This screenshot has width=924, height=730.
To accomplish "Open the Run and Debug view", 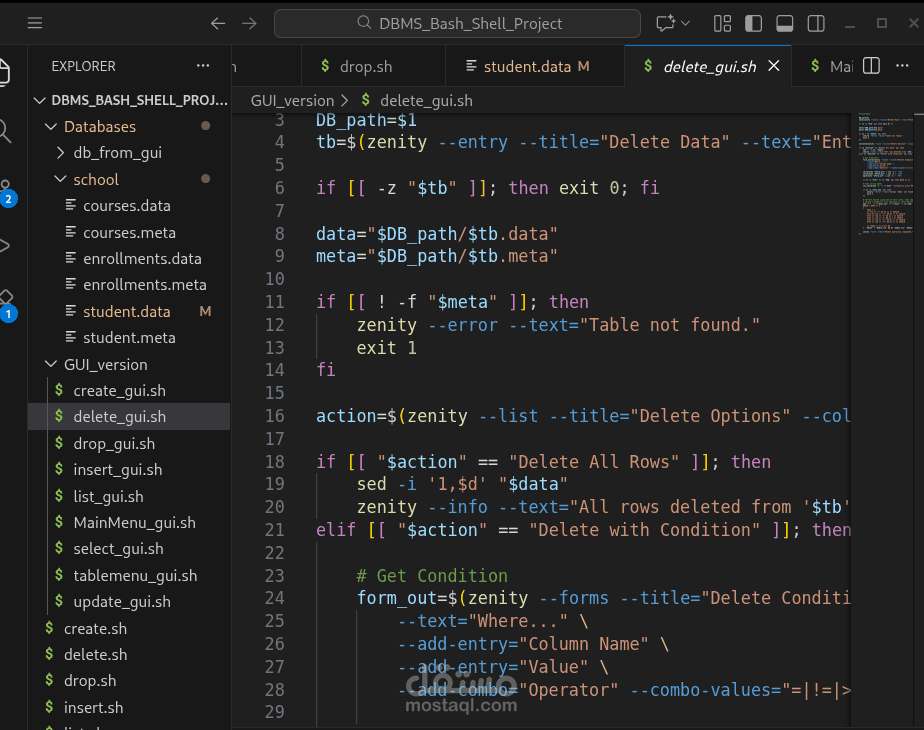I will (5, 245).
